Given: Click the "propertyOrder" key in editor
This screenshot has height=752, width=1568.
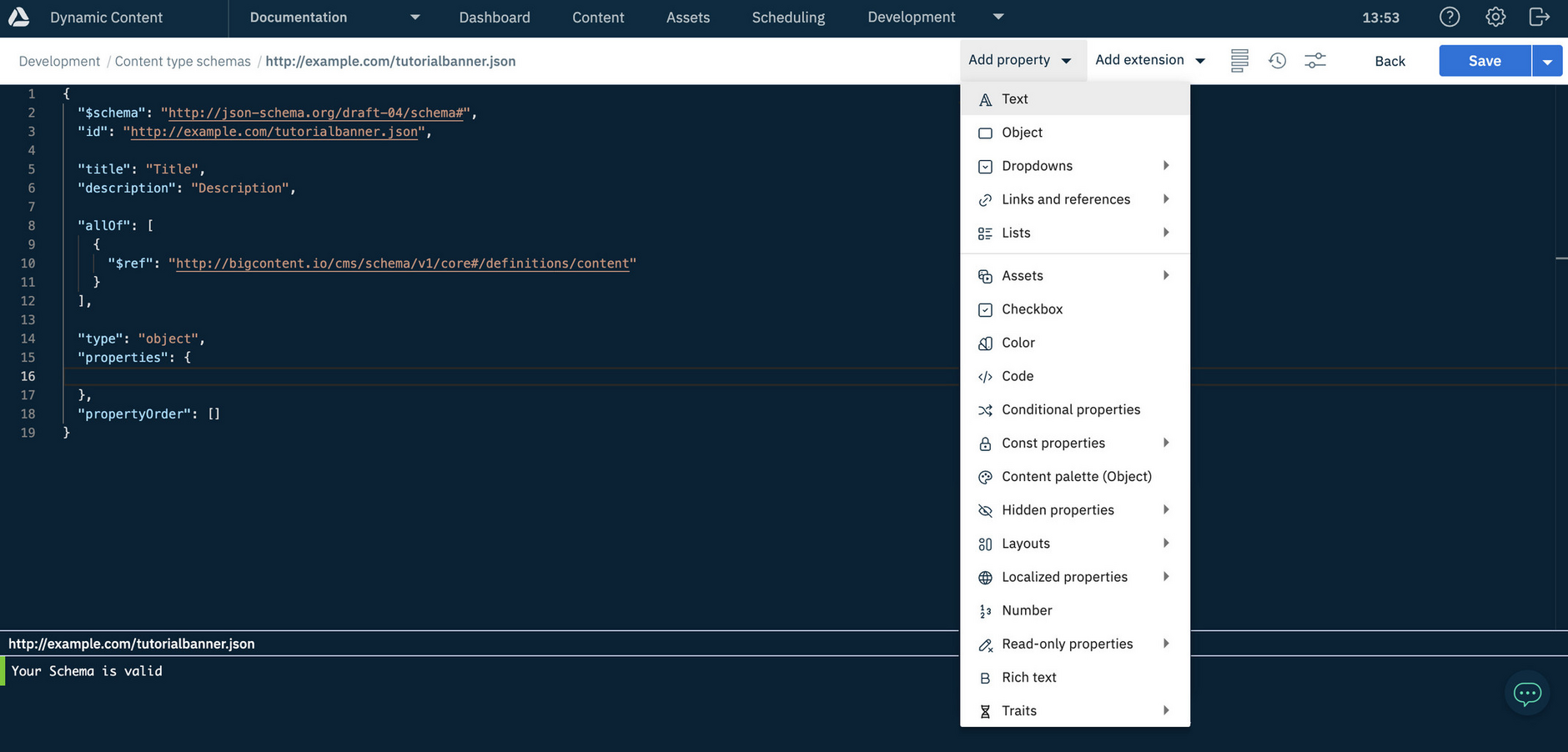Looking at the screenshot, I should (x=134, y=414).
